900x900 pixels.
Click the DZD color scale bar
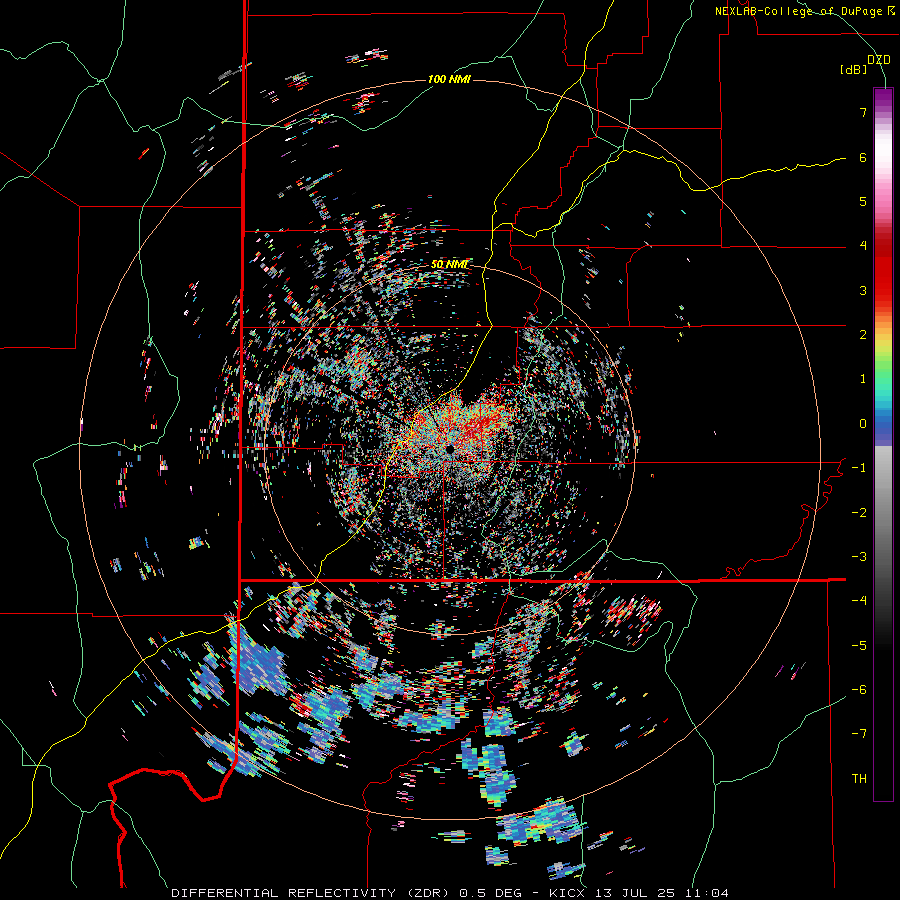point(883,444)
